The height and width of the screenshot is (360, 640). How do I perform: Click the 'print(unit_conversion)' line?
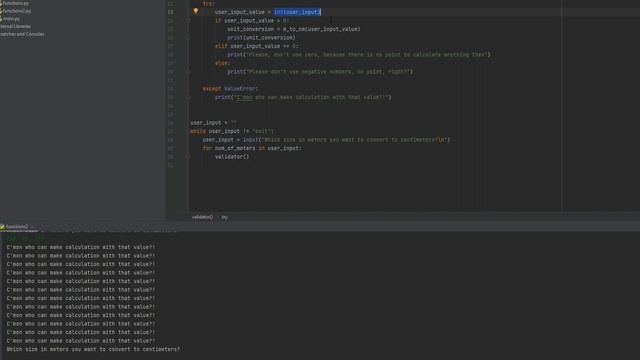(261, 38)
